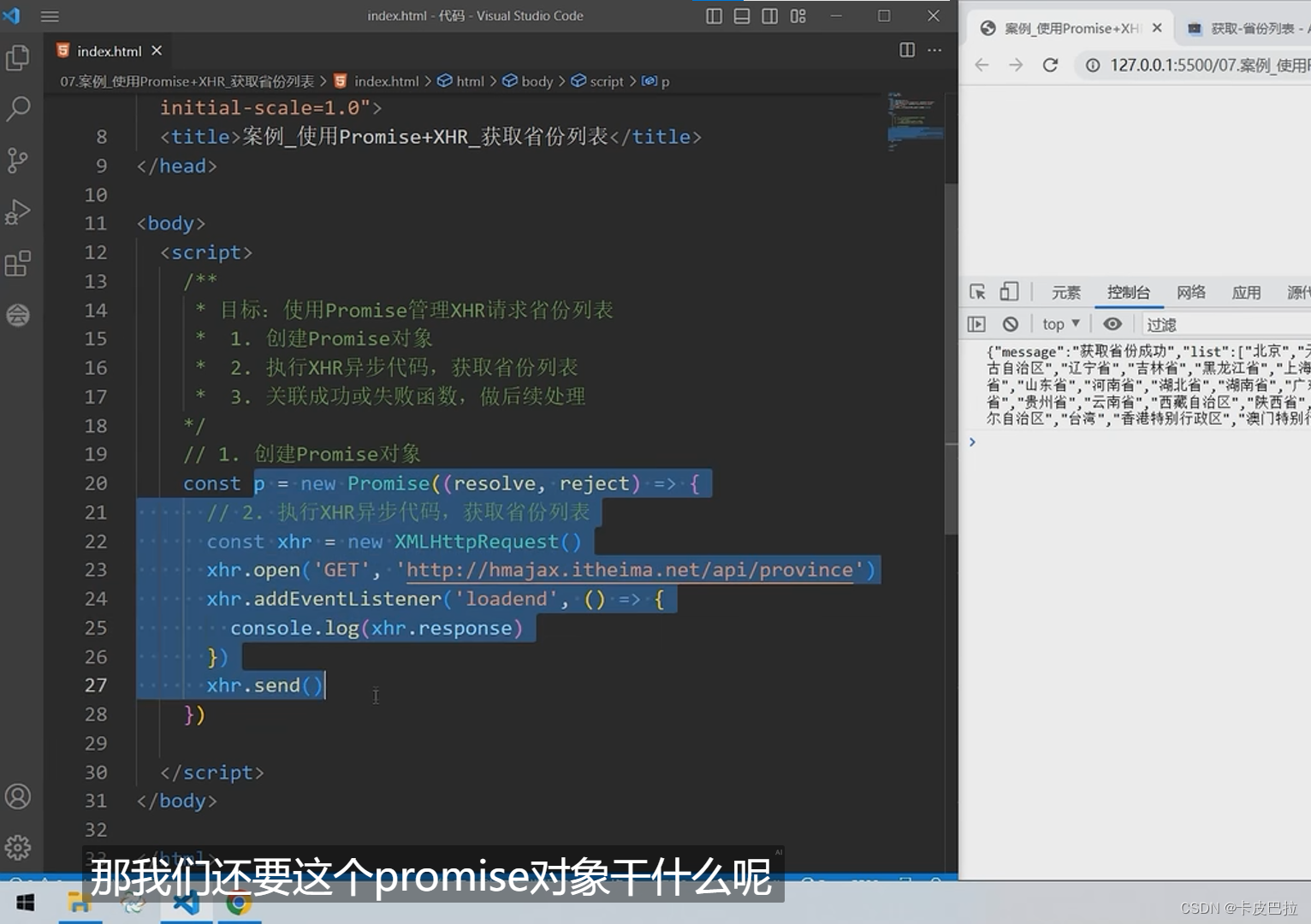Open the taskbar icon between File Explorer and VS Code
The height and width of the screenshot is (924, 1311).
click(133, 903)
